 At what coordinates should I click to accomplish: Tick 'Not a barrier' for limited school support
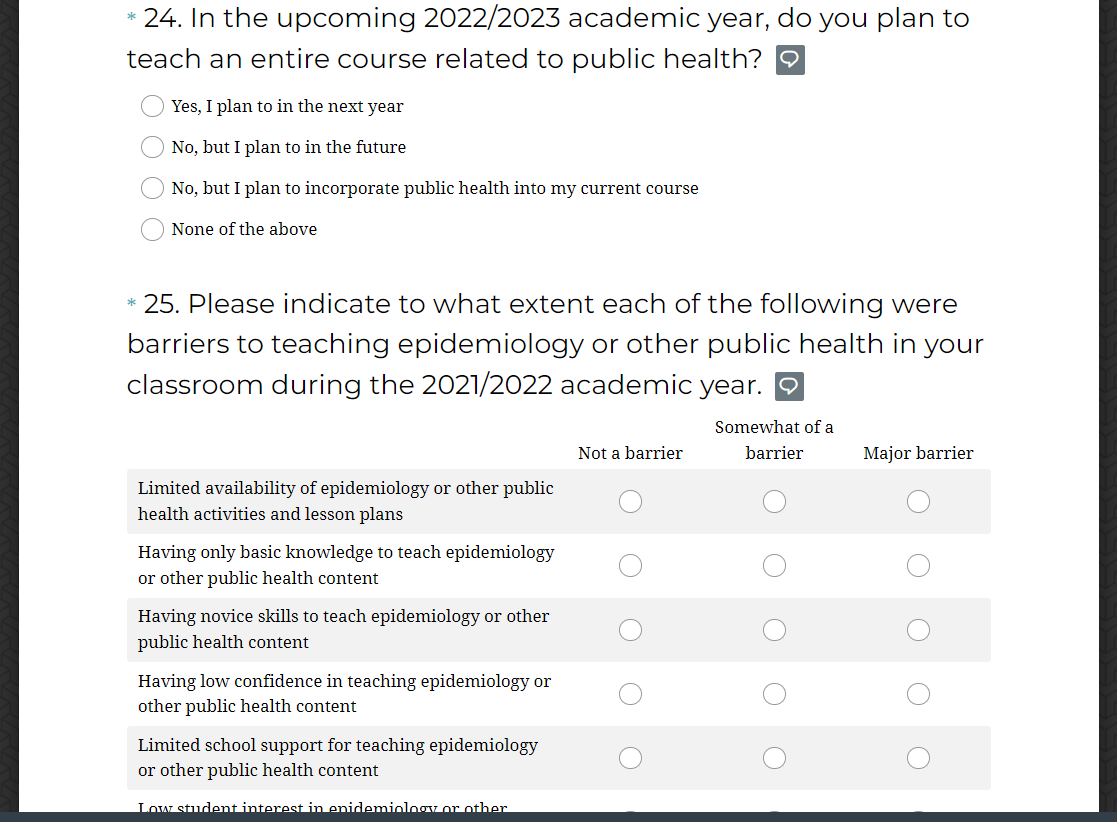(x=630, y=757)
